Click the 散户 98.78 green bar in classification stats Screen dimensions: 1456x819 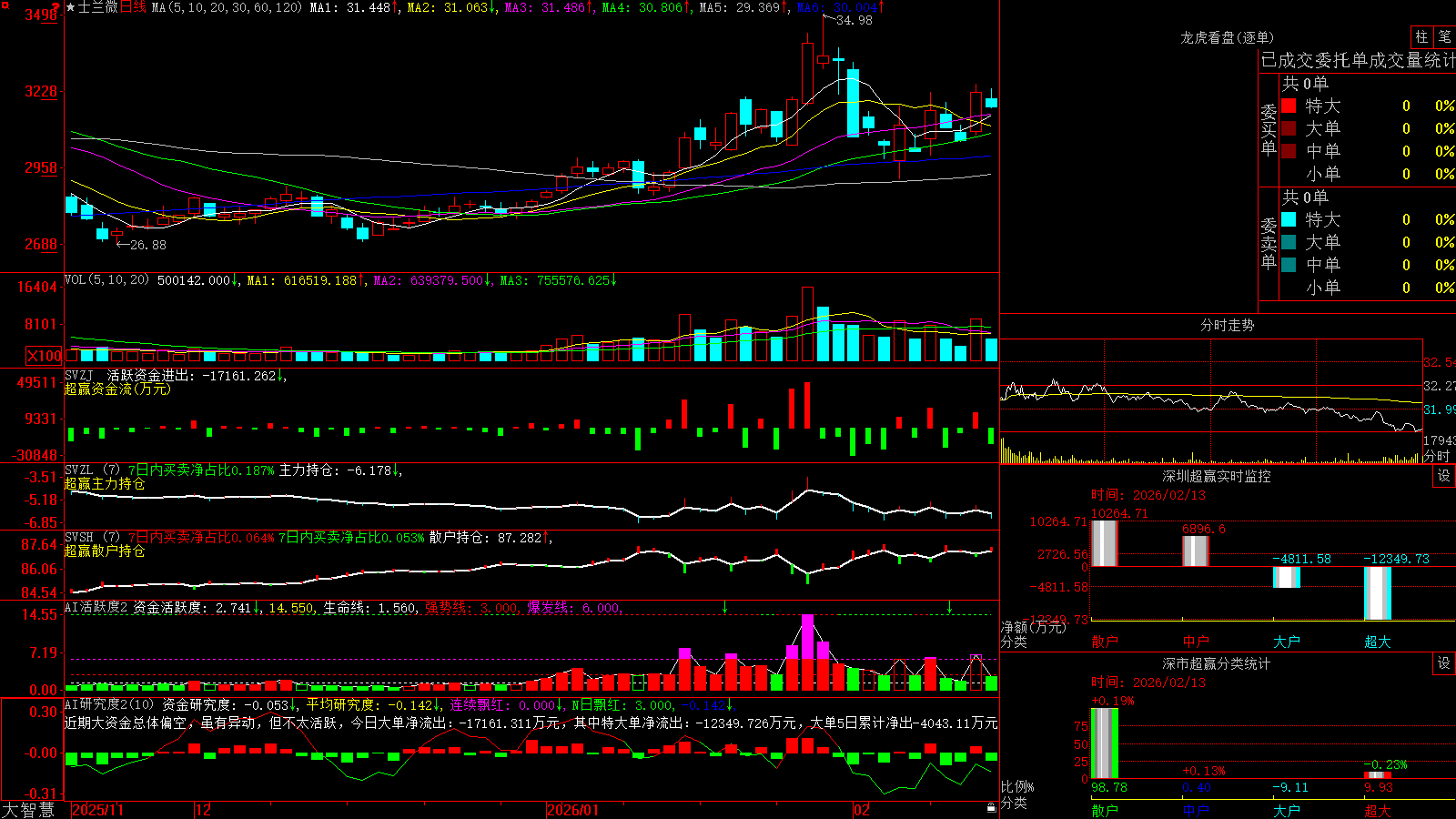1104,743
